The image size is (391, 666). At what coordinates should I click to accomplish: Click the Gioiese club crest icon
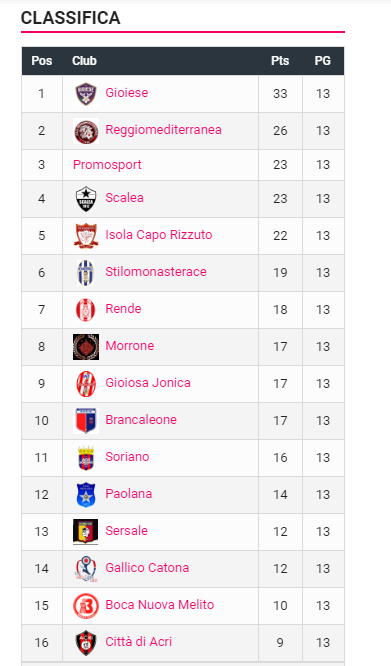(x=86, y=94)
